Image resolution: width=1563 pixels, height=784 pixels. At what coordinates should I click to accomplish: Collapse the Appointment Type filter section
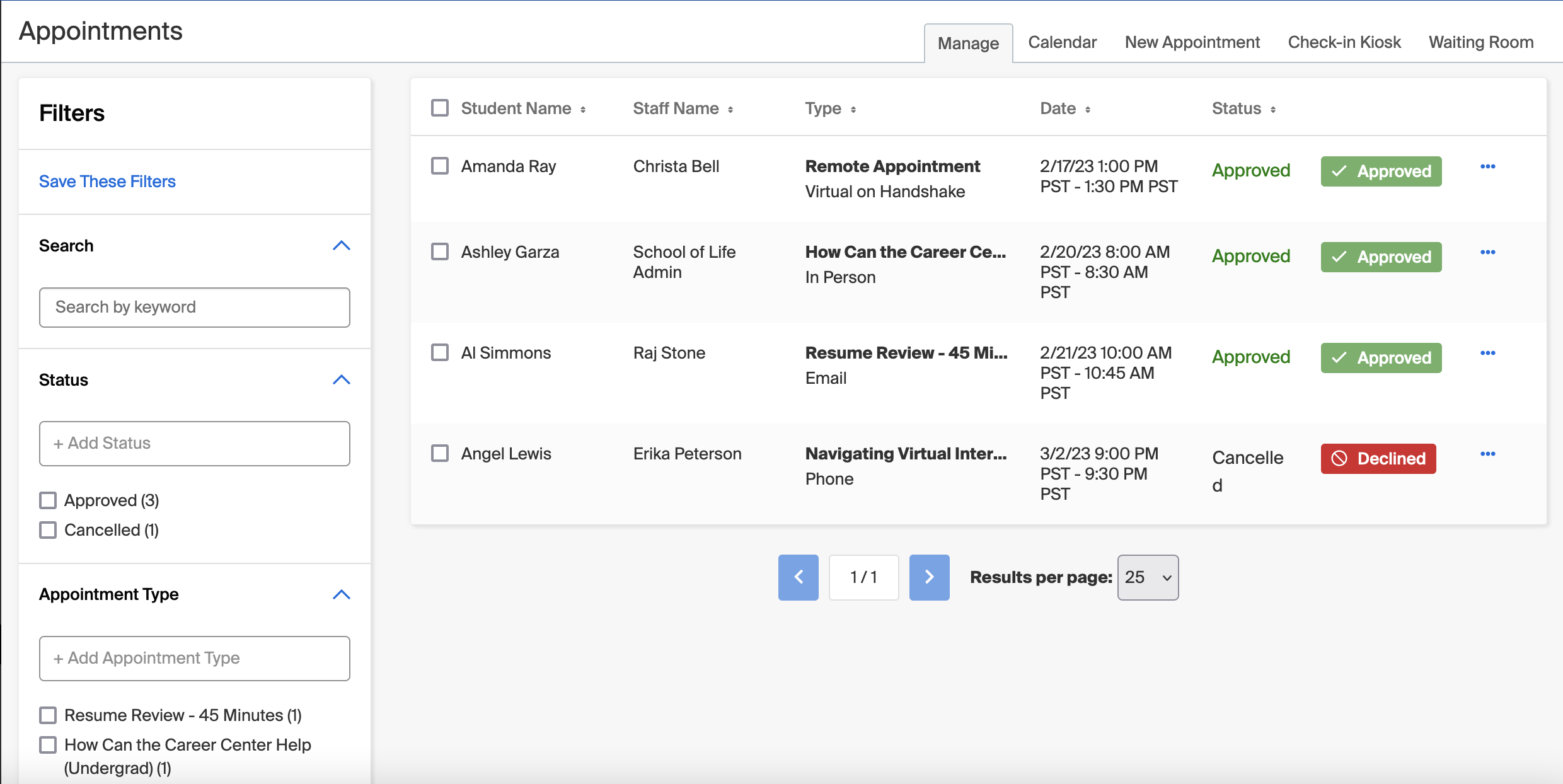pyautogui.click(x=341, y=595)
